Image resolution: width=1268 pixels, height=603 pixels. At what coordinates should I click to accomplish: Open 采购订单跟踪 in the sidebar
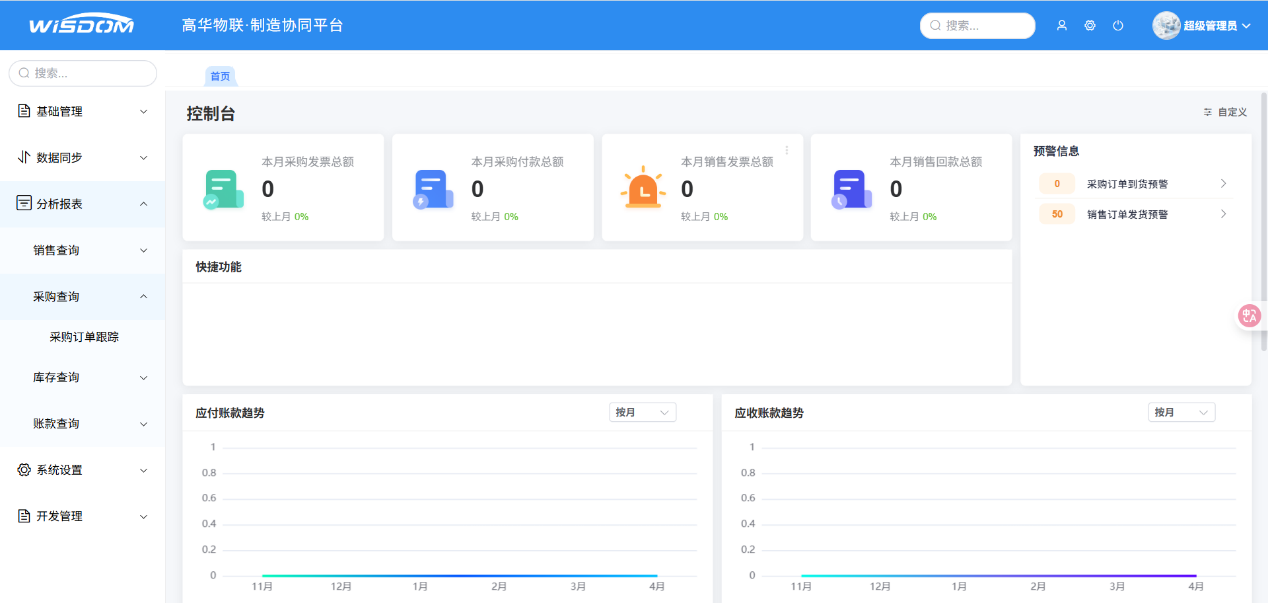coord(83,337)
